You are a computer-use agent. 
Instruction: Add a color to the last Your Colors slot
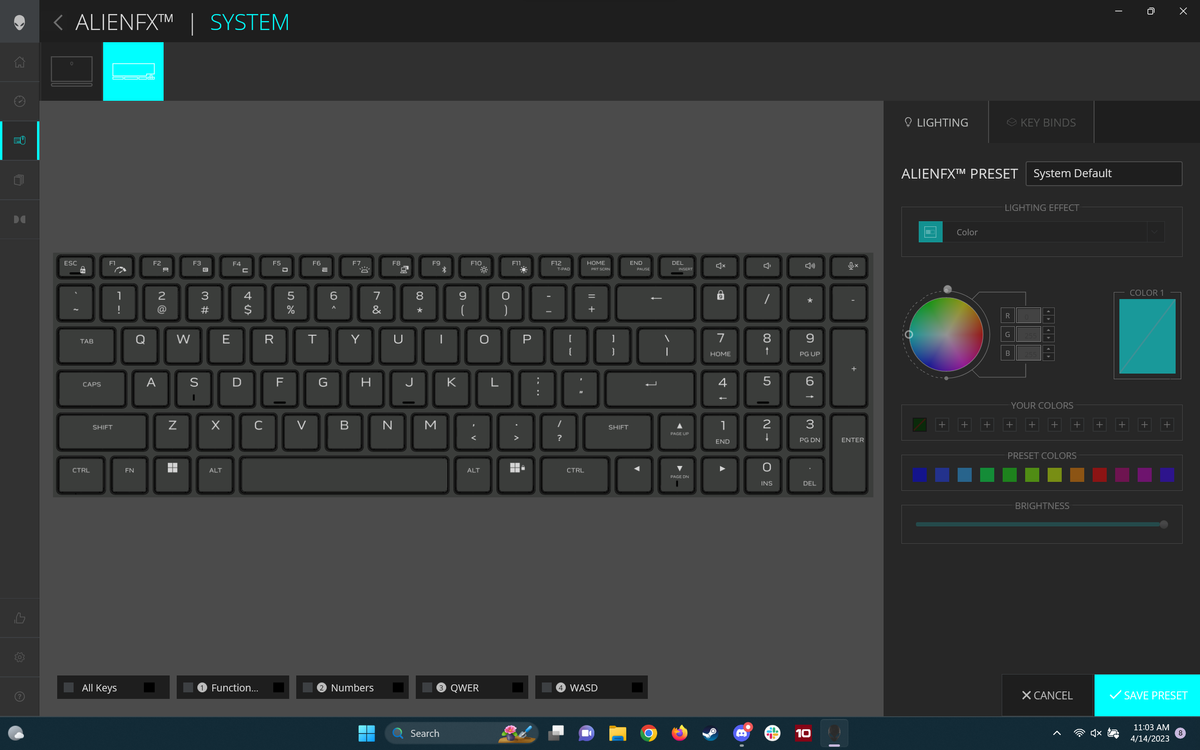(x=1167, y=425)
